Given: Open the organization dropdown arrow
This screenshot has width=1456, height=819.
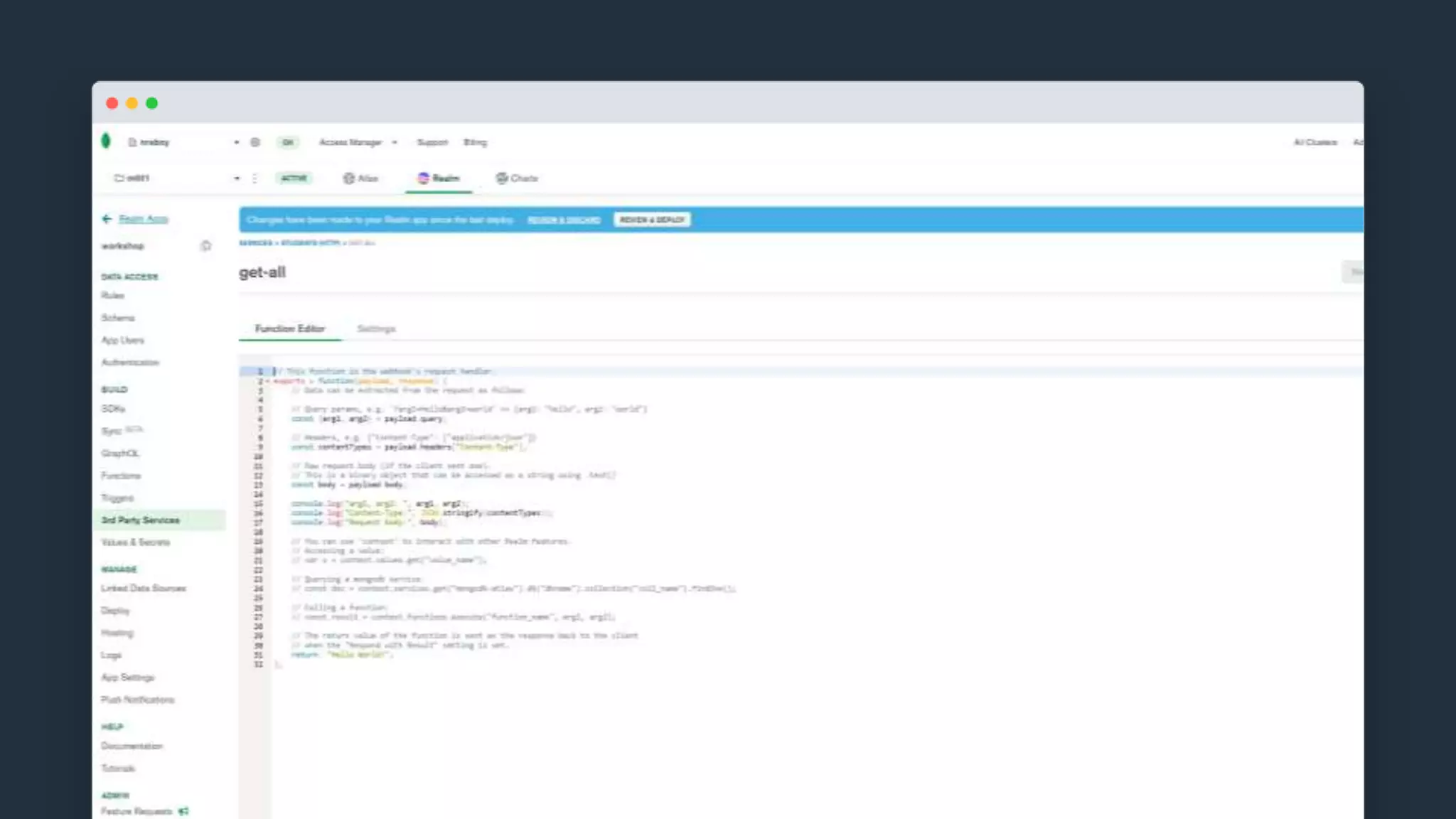Looking at the screenshot, I should 237,142.
